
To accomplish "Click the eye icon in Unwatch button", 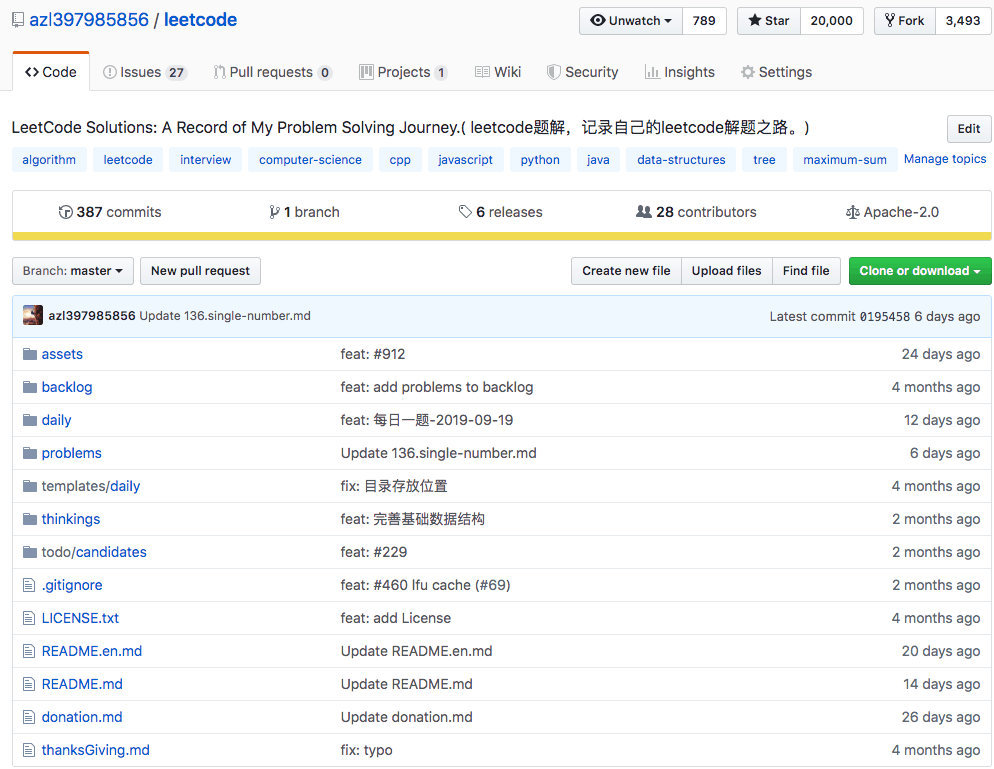I will pos(597,20).
